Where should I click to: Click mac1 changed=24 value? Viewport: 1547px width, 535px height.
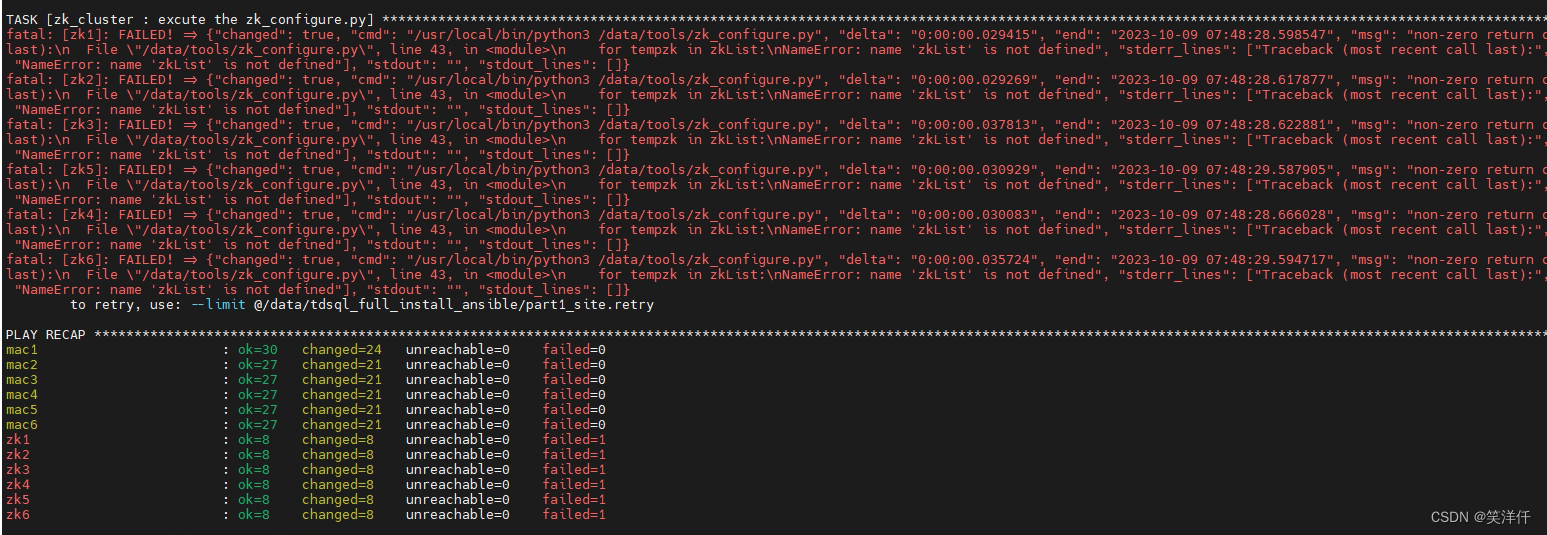tap(342, 349)
